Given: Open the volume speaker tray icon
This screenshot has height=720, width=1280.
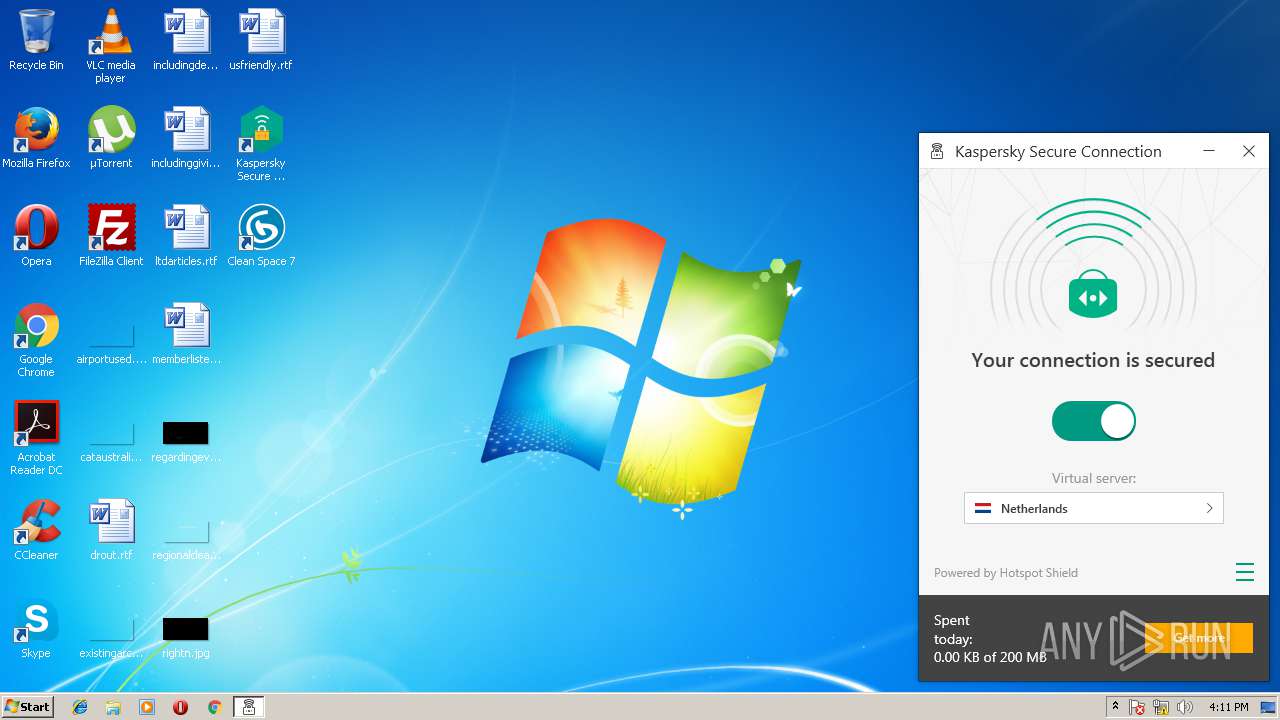Looking at the screenshot, I should [x=1185, y=707].
